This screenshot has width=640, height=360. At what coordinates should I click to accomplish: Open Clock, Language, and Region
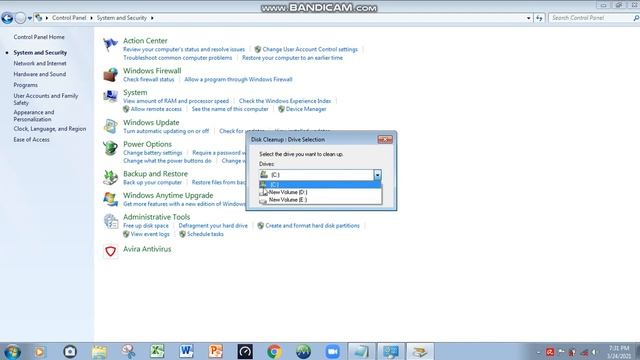click(x=49, y=129)
